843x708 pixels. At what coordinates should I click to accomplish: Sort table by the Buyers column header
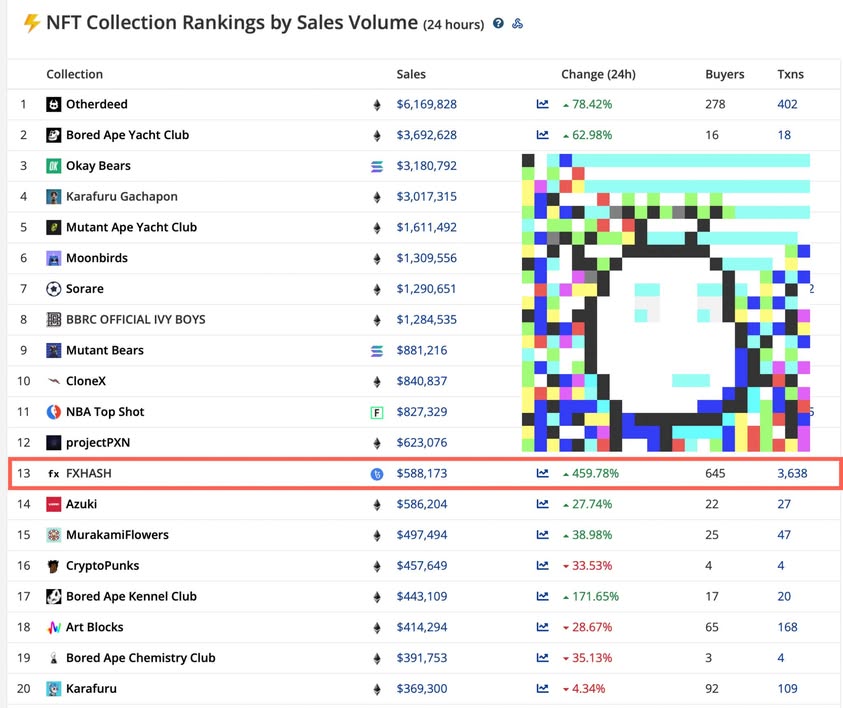pyautogui.click(x=724, y=74)
